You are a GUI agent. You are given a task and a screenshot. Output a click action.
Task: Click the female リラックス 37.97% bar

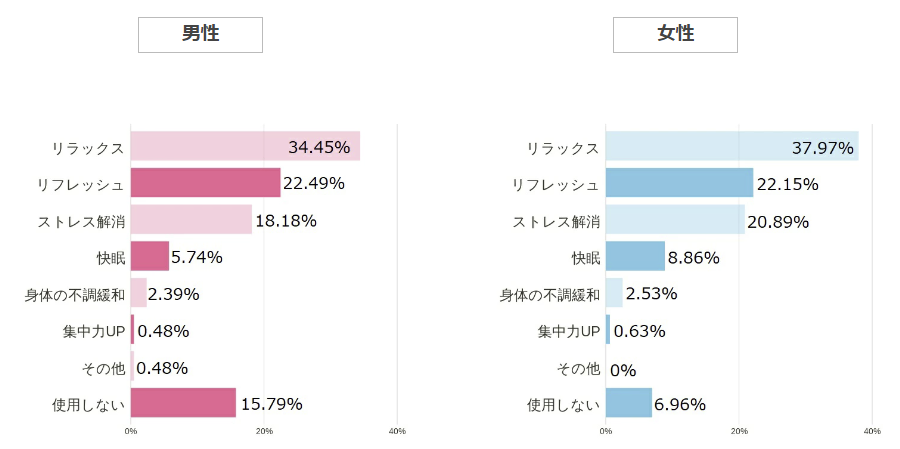[731, 147]
